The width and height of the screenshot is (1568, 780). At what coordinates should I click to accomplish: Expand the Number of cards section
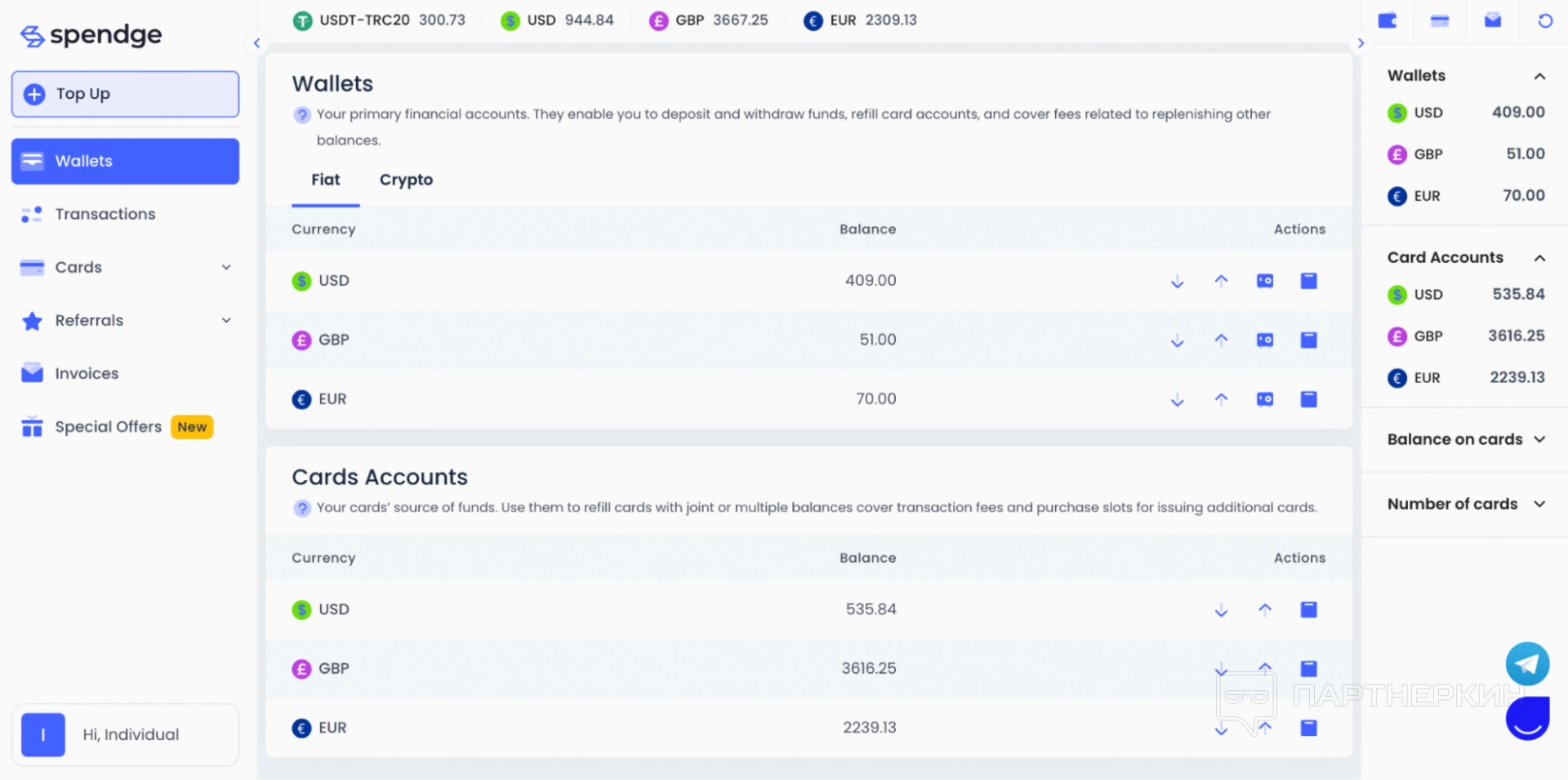1539,504
